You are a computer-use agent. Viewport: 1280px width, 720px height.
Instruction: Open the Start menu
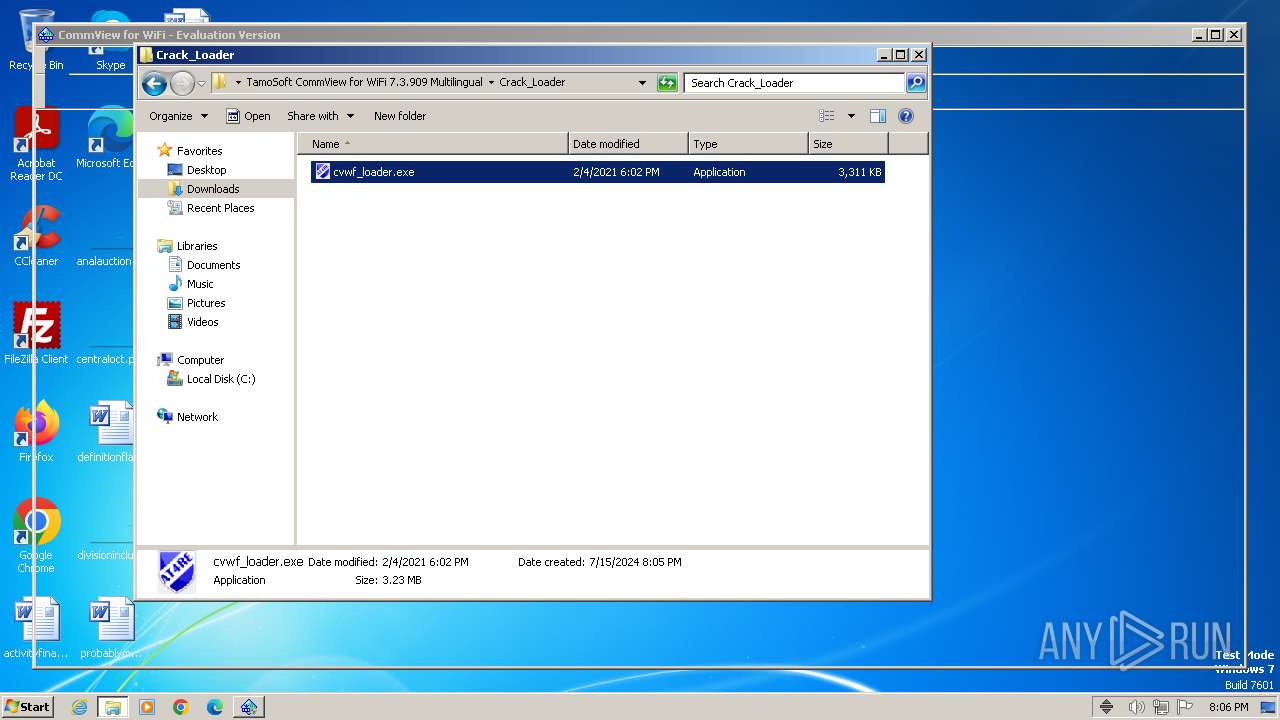(x=27, y=706)
